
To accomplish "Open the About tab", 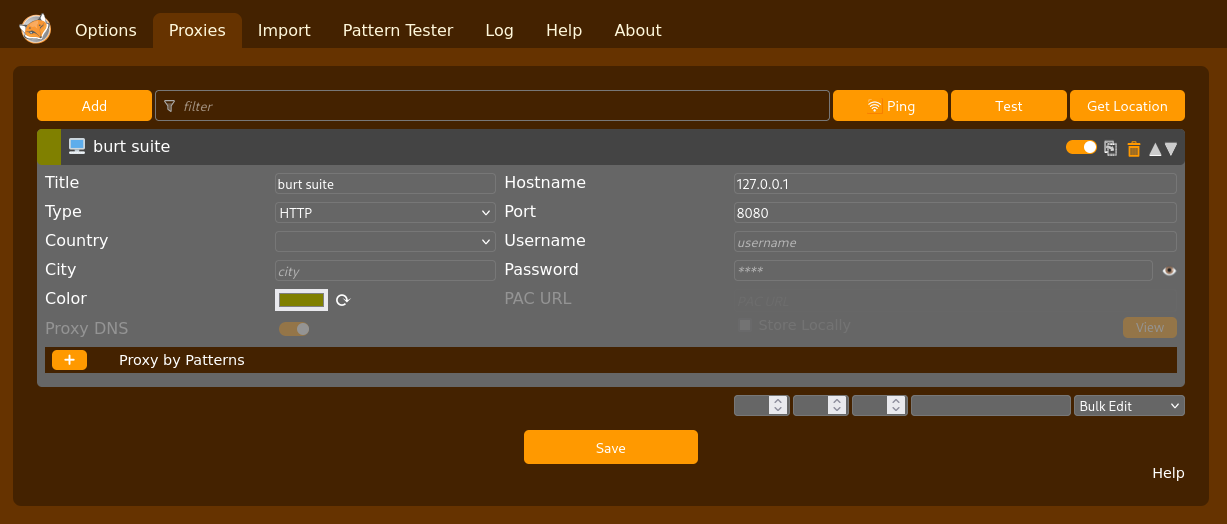I will tap(638, 30).
